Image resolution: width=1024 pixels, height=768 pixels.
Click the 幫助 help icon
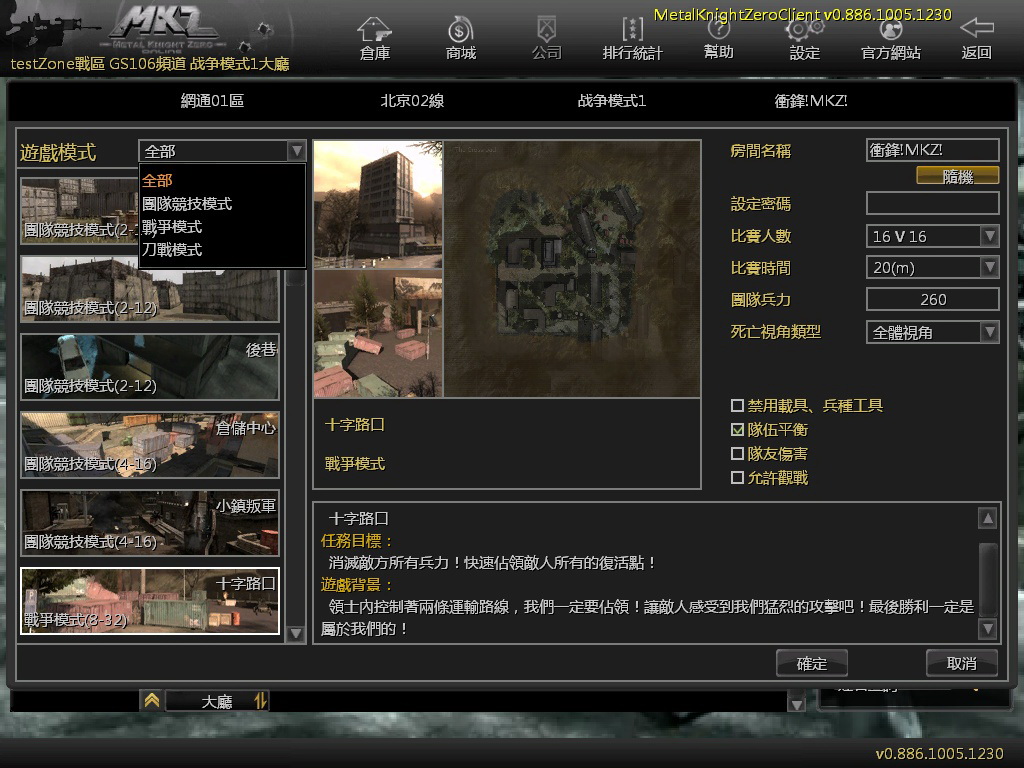718,30
